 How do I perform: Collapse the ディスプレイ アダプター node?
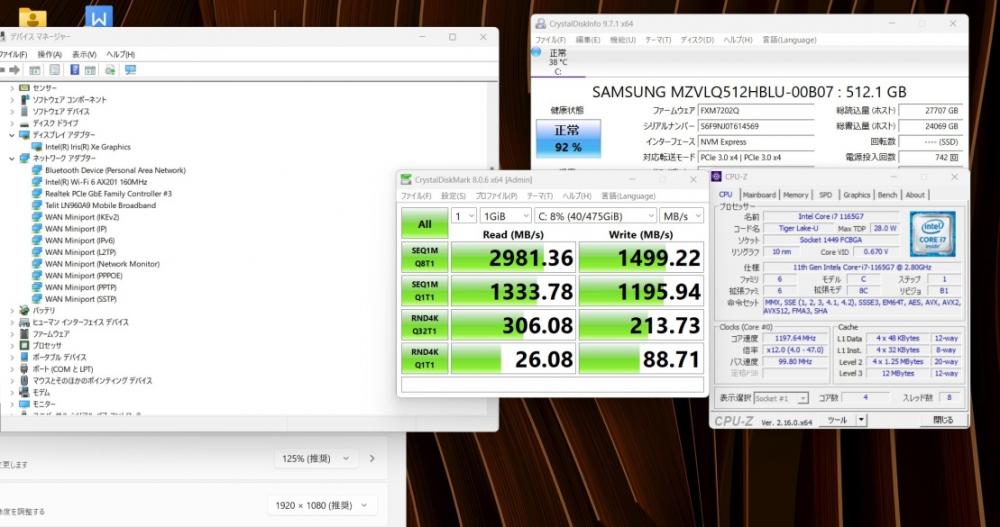pos(11,135)
